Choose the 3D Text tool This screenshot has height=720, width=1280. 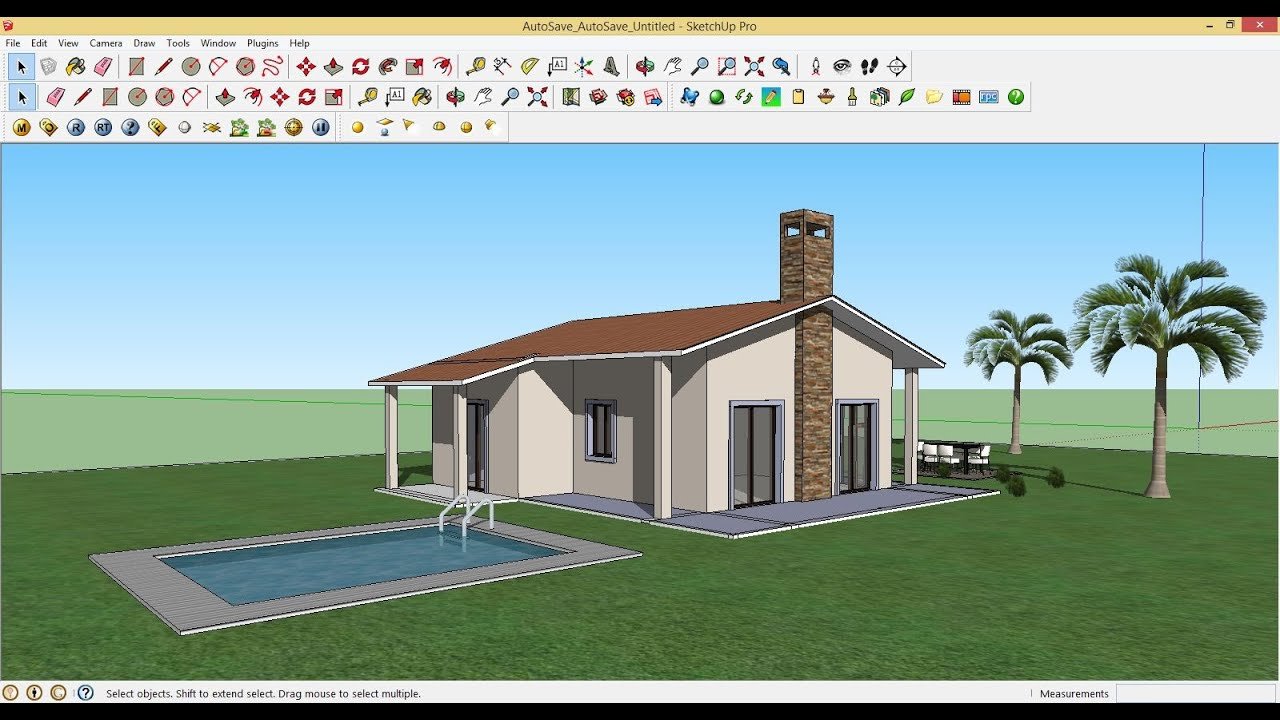point(611,67)
